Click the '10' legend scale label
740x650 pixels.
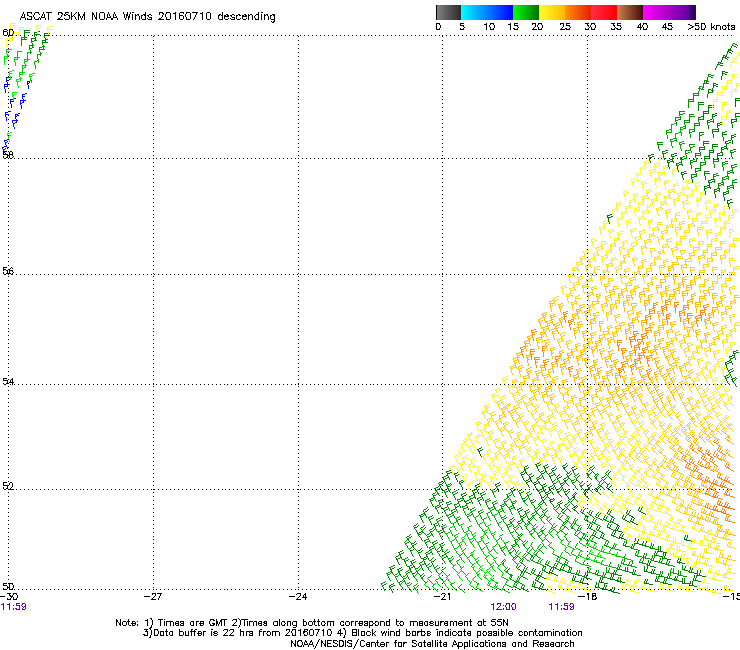pos(489,27)
